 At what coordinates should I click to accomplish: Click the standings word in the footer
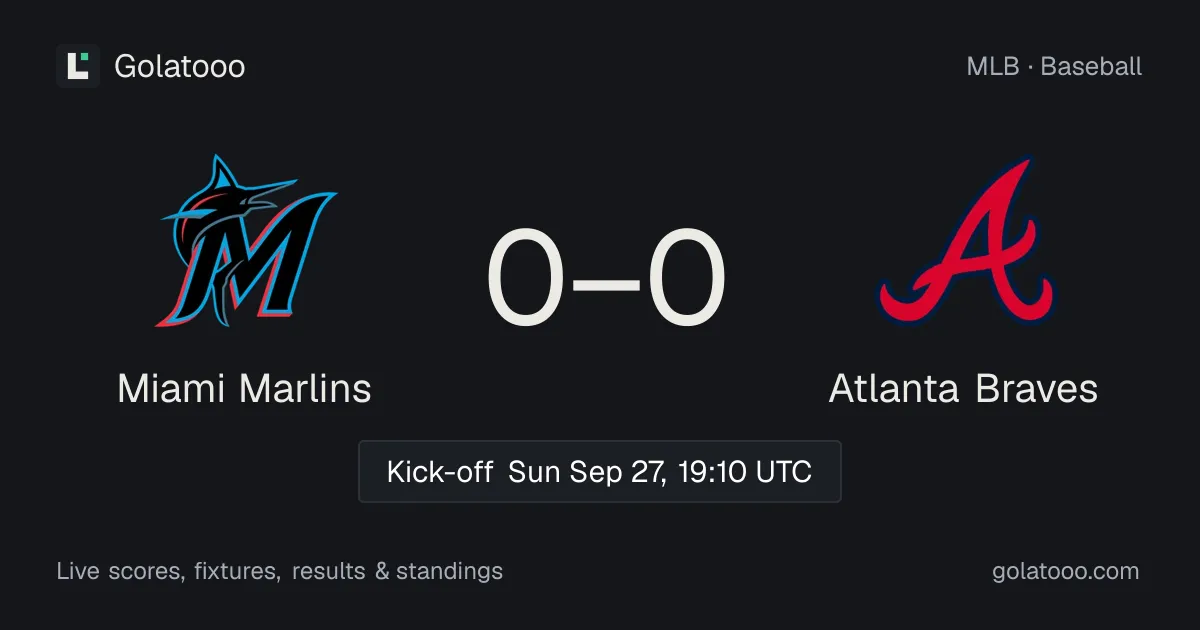pos(450,572)
